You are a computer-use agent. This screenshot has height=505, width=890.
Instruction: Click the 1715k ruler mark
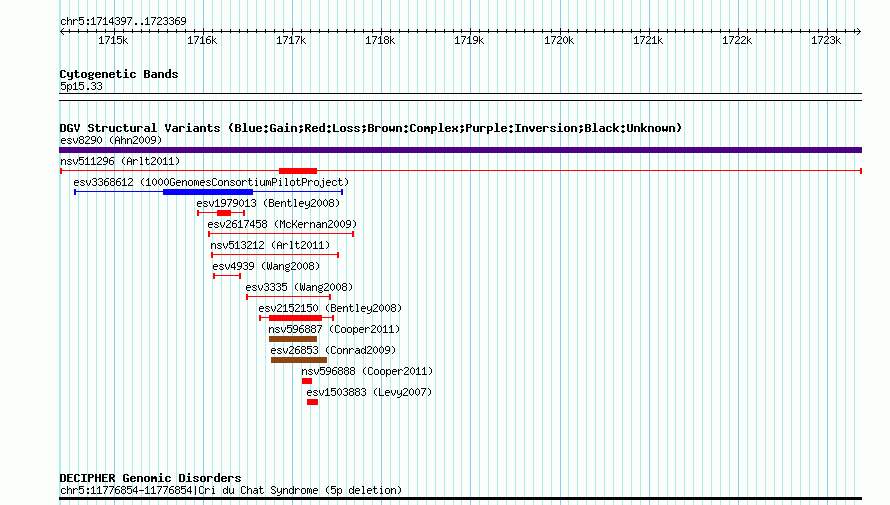(x=113, y=40)
